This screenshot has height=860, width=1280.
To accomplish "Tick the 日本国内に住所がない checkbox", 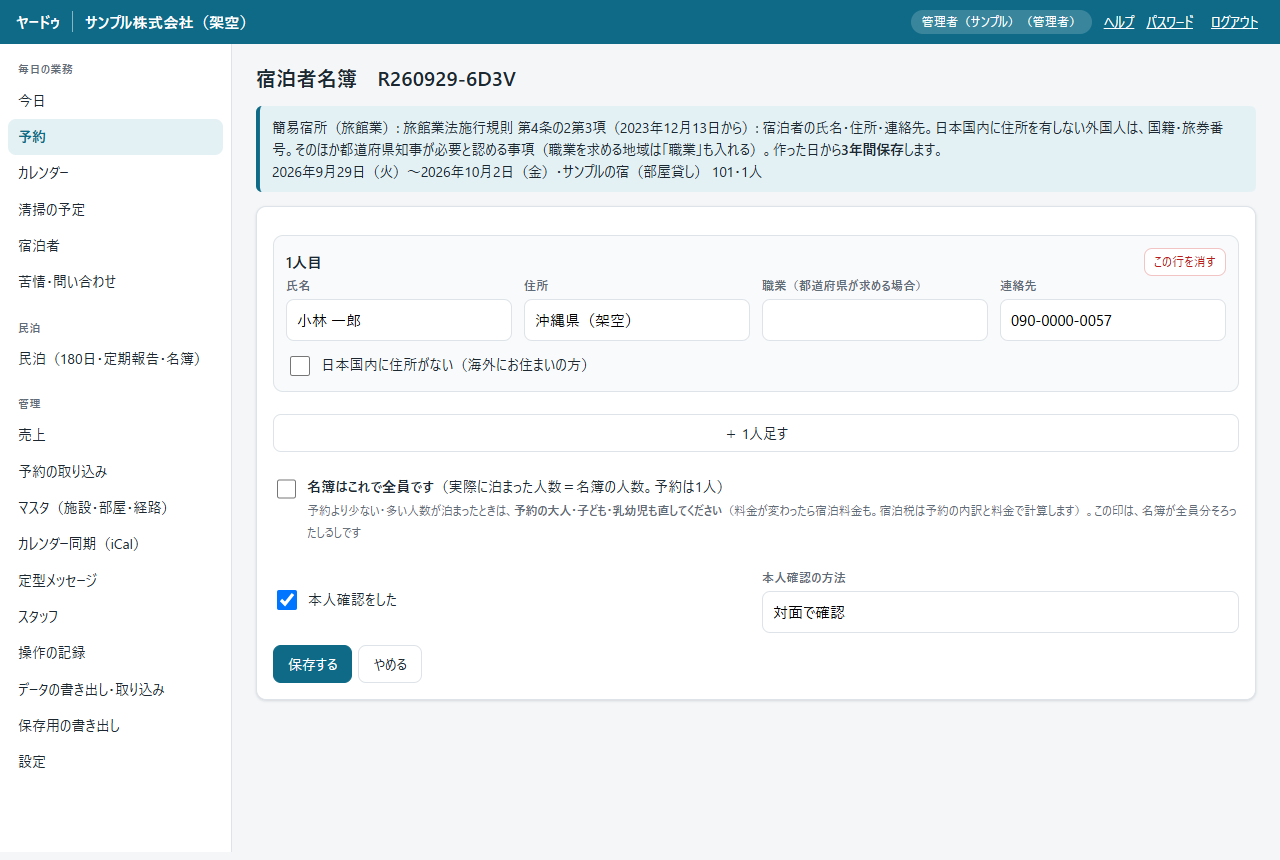I will coord(300,366).
